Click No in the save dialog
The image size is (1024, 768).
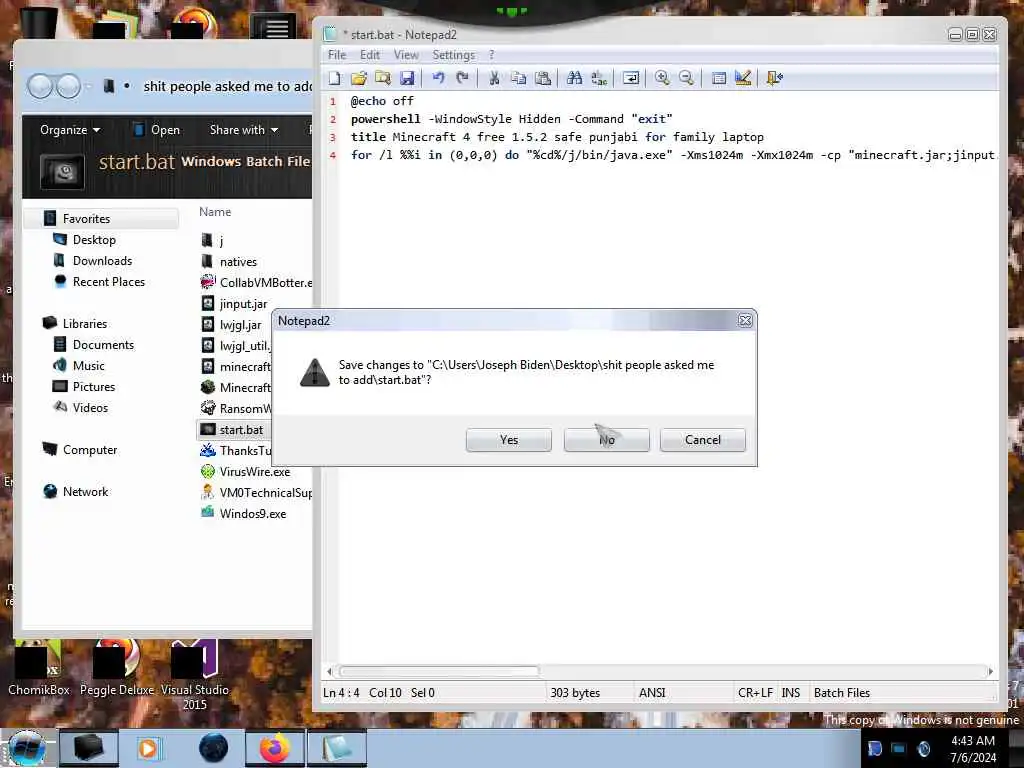(607, 440)
